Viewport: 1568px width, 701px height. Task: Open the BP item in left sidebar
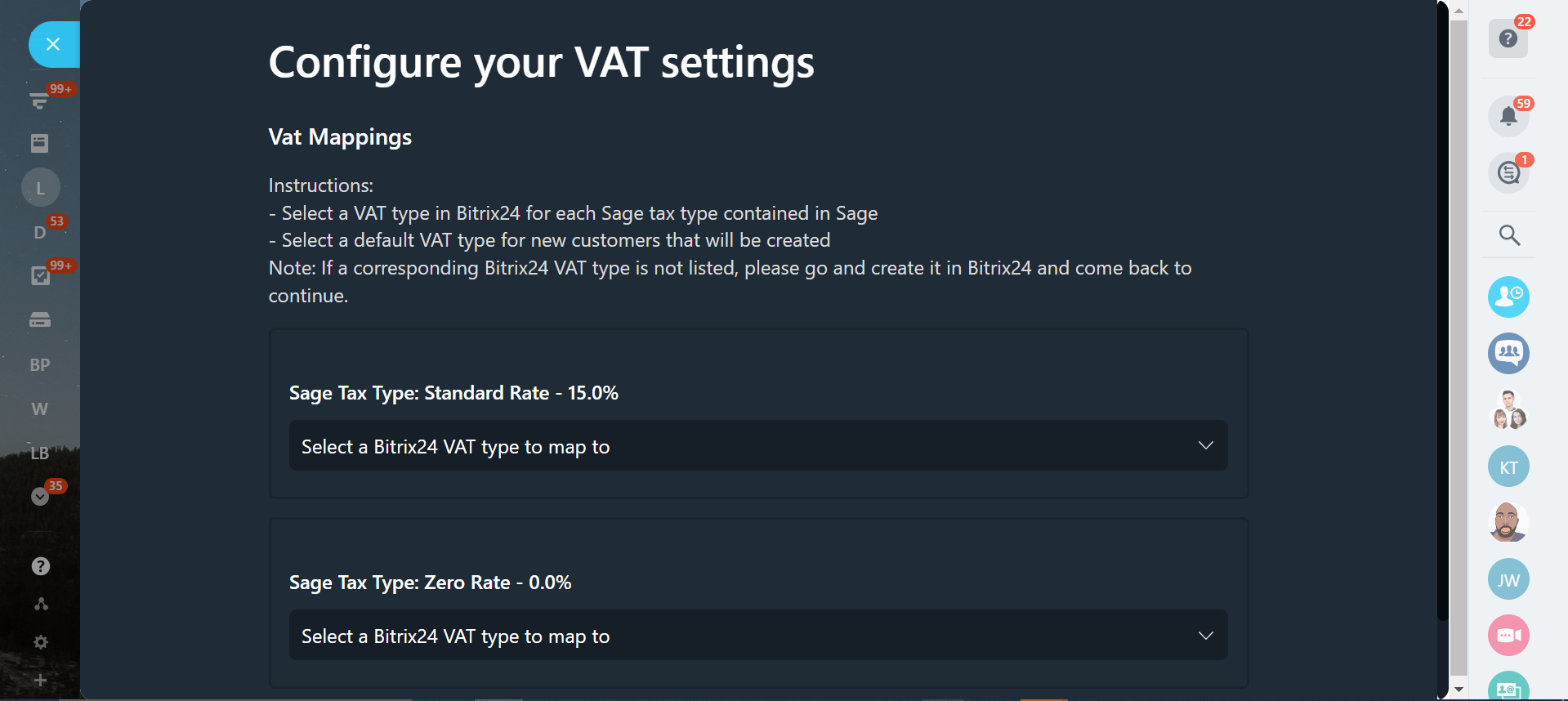tap(40, 365)
